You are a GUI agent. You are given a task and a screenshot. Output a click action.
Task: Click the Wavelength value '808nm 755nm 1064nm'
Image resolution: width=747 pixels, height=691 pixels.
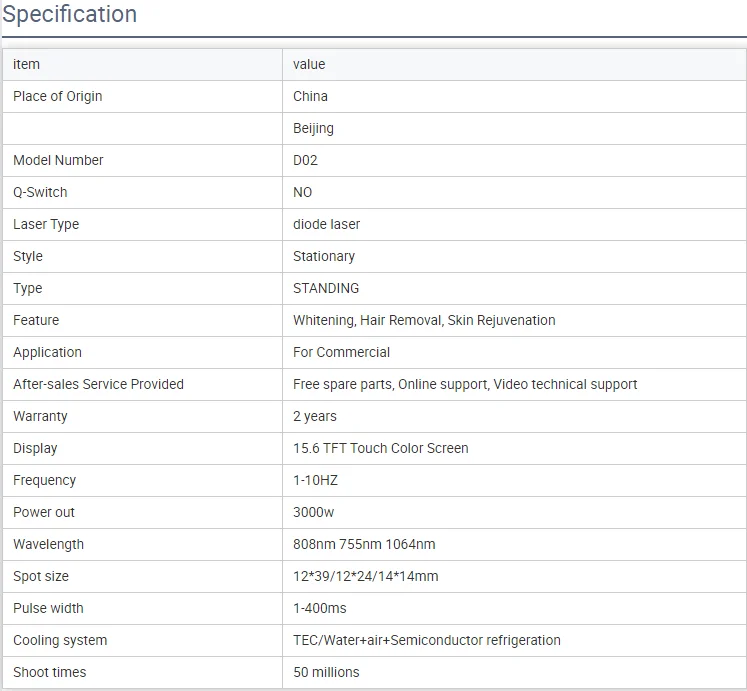tap(364, 544)
